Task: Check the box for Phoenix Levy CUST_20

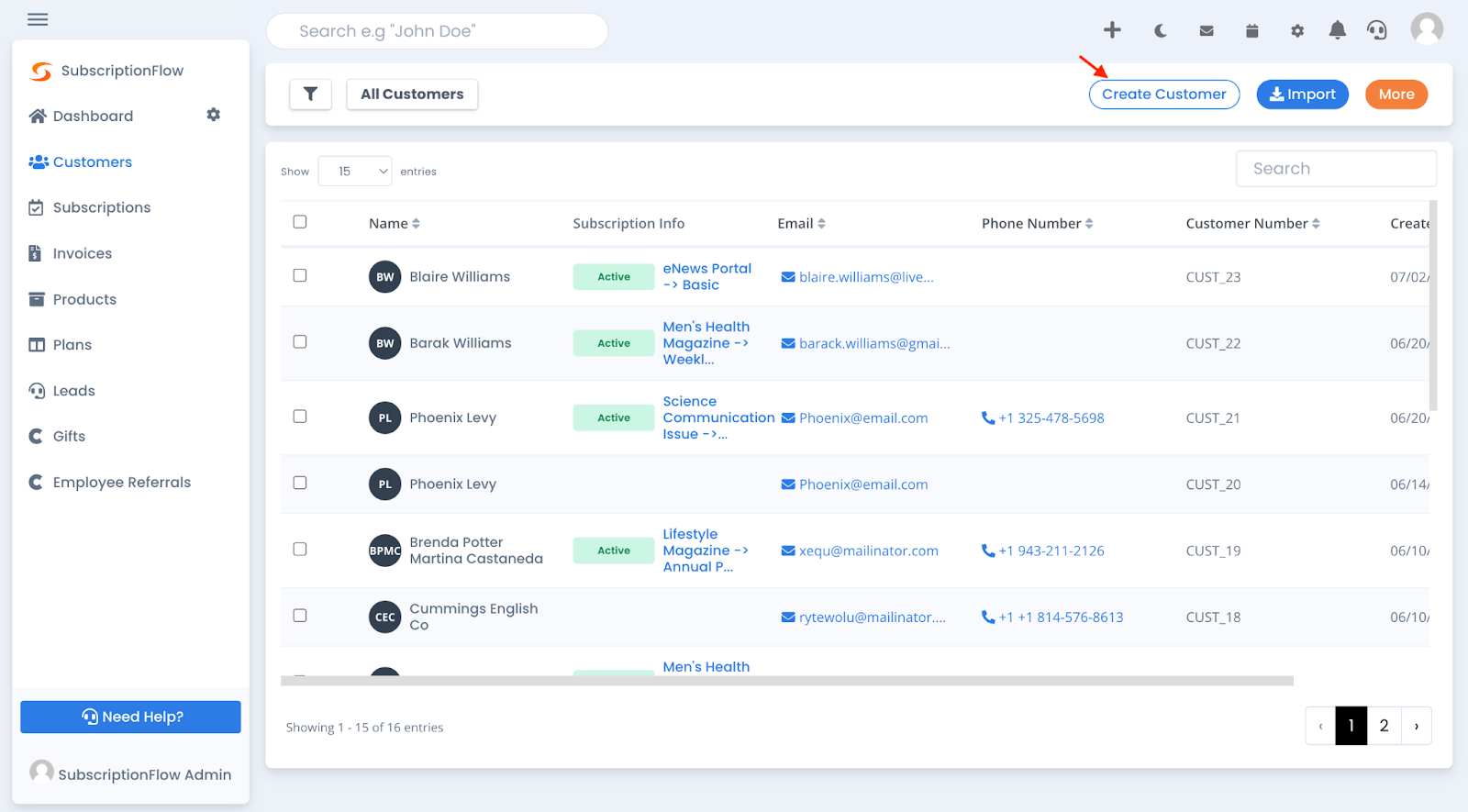Action: [x=300, y=483]
